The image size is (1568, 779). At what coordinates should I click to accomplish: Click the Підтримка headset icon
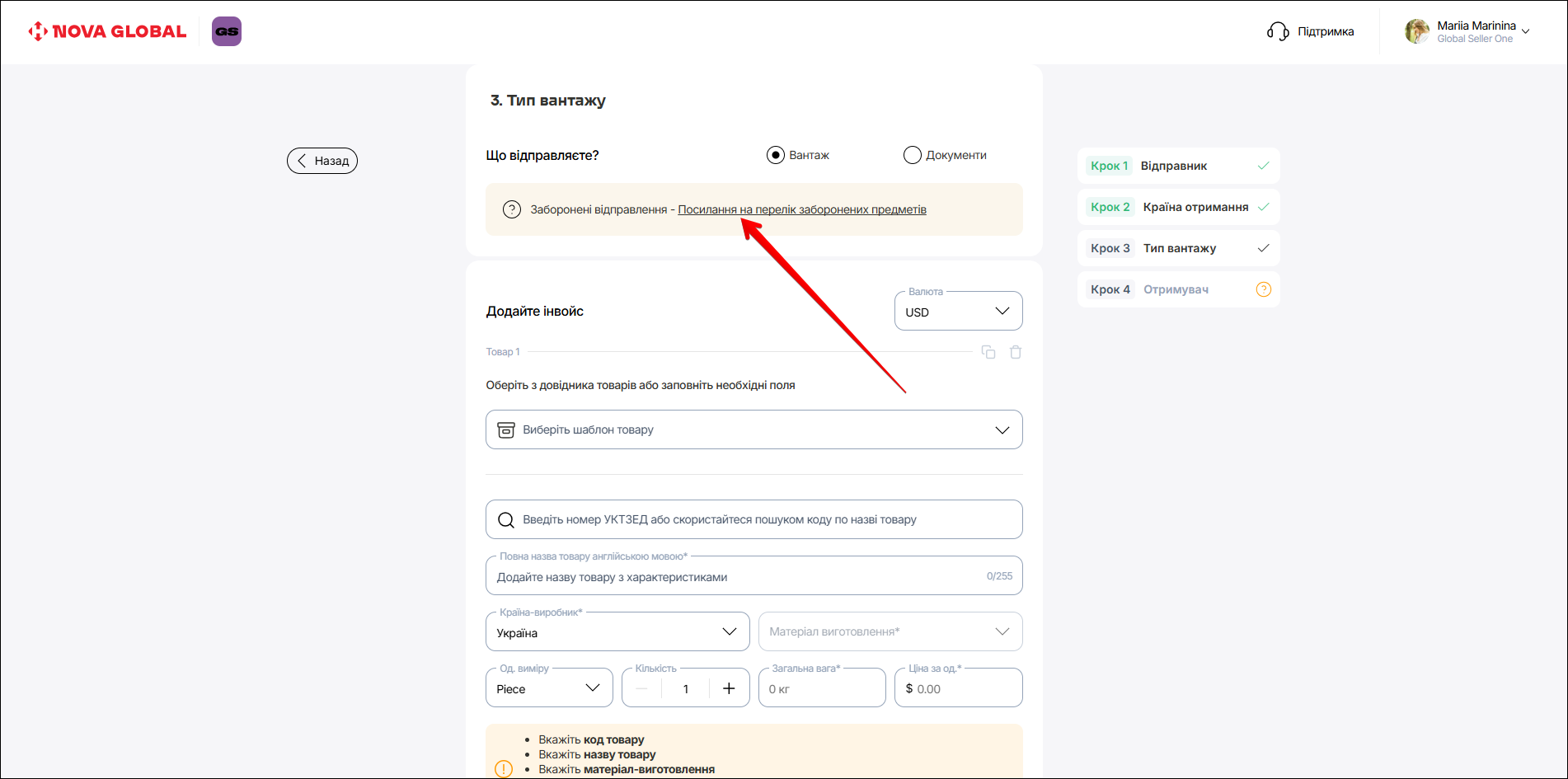pos(1277,31)
